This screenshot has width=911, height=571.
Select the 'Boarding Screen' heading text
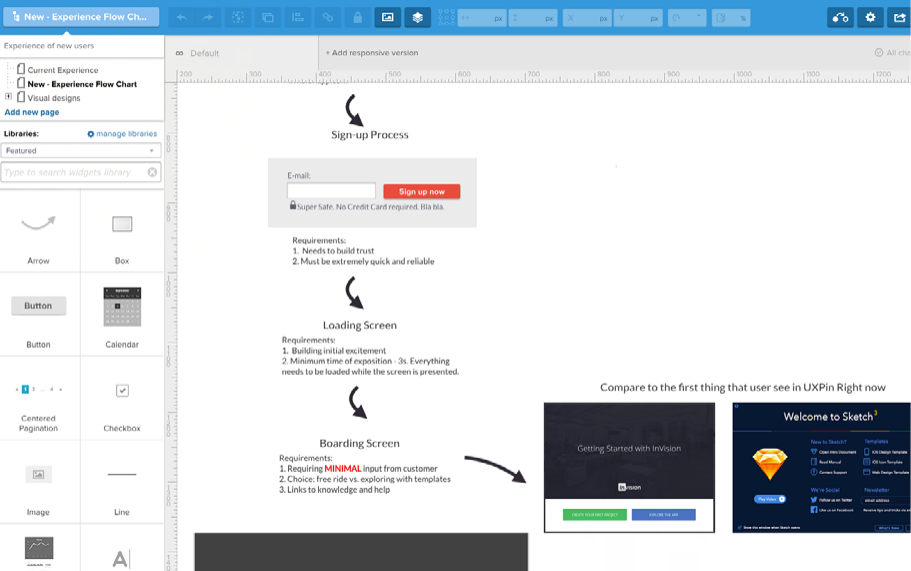(360, 443)
